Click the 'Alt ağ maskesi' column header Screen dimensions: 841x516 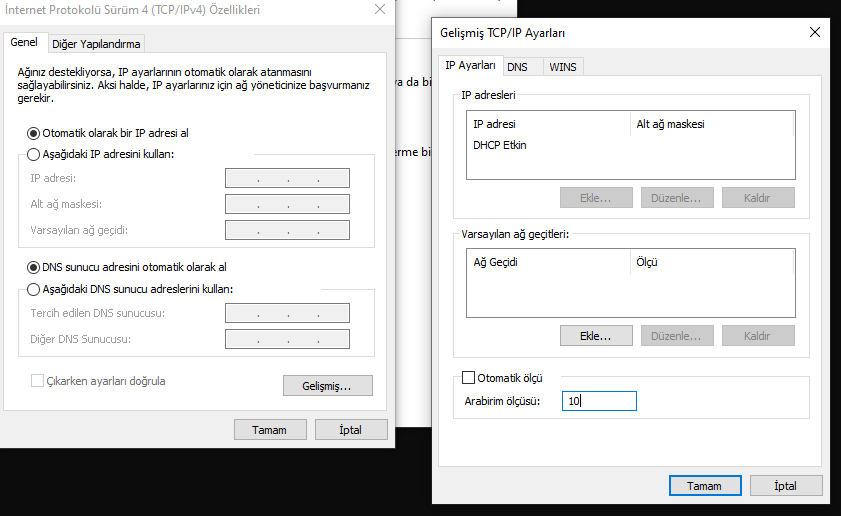[x=712, y=124]
